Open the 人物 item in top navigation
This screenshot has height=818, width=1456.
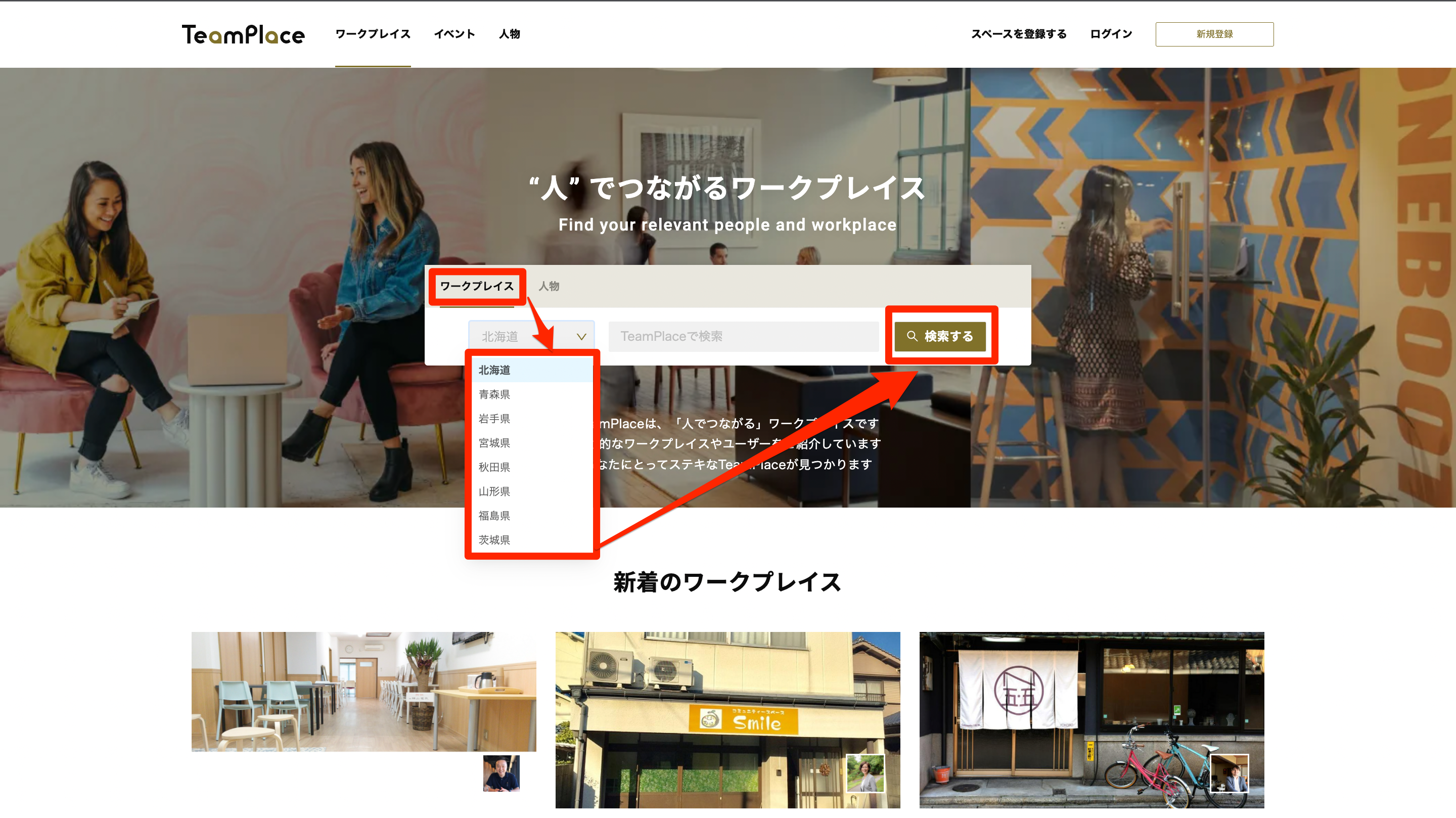click(509, 34)
